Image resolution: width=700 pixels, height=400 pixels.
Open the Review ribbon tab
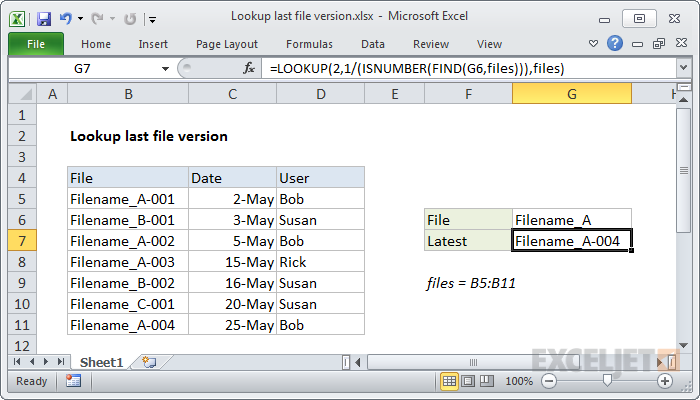(x=431, y=44)
